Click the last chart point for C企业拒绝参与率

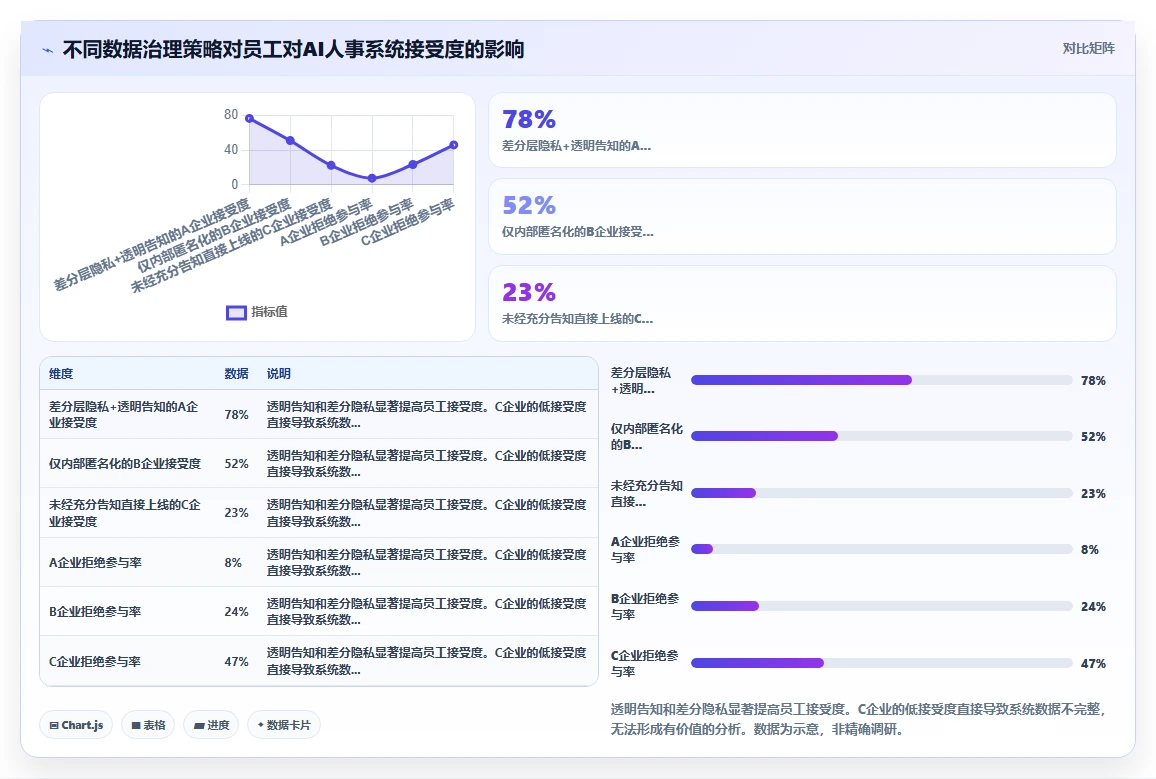pyautogui.click(x=453, y=145)
